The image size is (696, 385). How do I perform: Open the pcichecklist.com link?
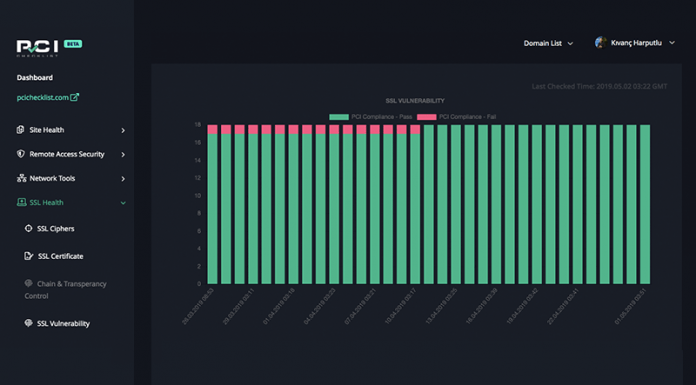click(x=43, y=97)
